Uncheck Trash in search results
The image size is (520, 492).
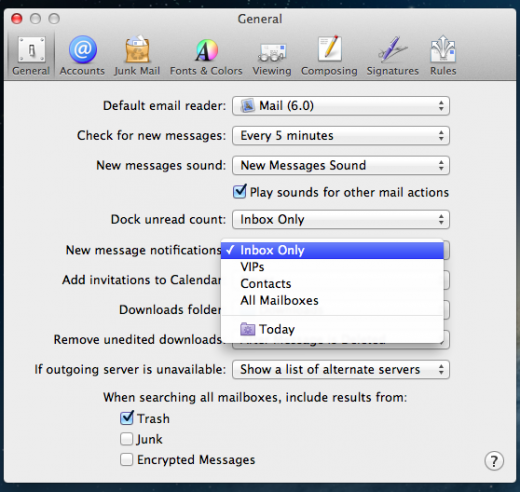127,418
